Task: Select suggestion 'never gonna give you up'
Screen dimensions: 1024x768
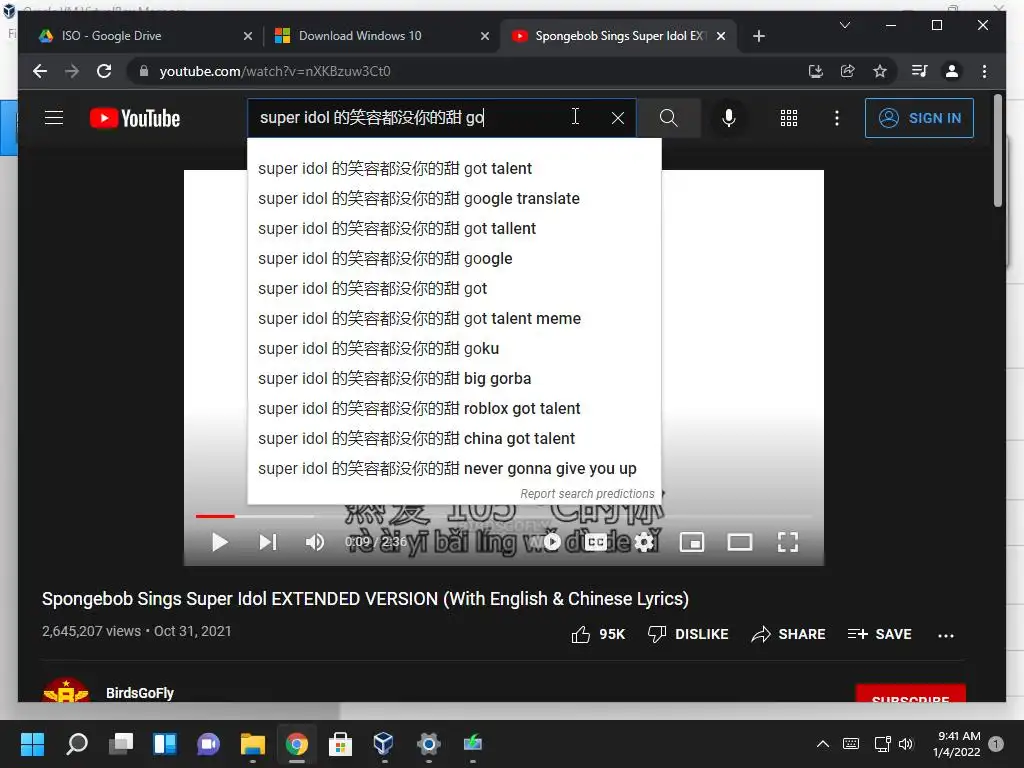Action: 454,469
